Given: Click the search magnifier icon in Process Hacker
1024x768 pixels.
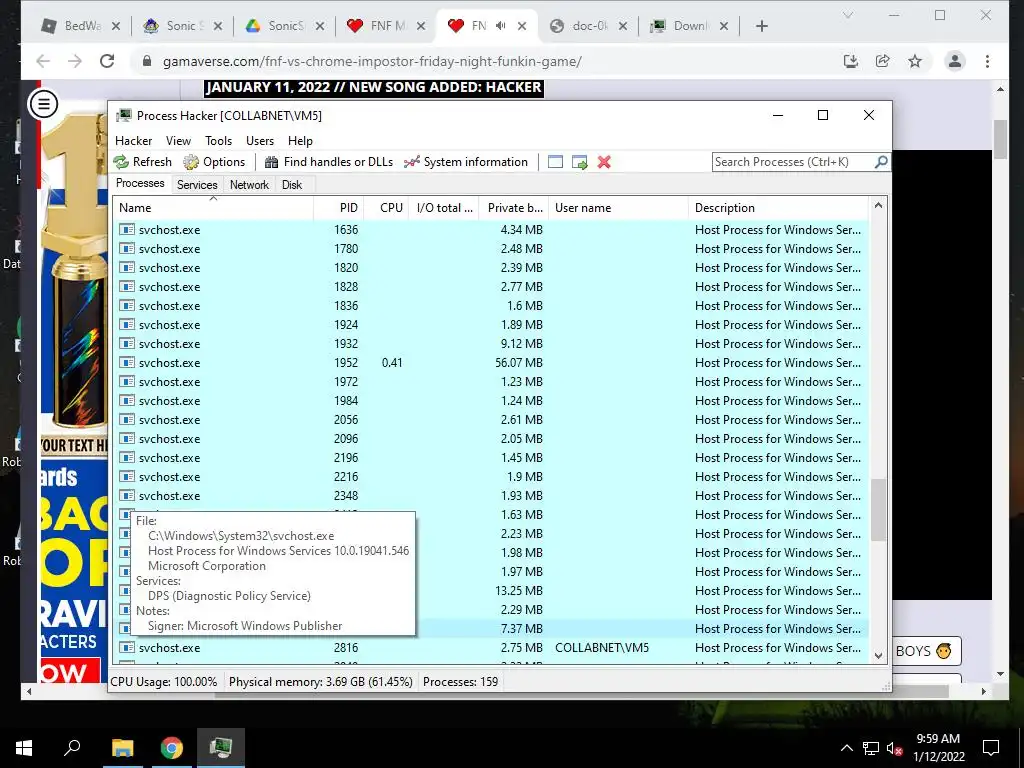Looking at the screenshot, I should (881, 161).
